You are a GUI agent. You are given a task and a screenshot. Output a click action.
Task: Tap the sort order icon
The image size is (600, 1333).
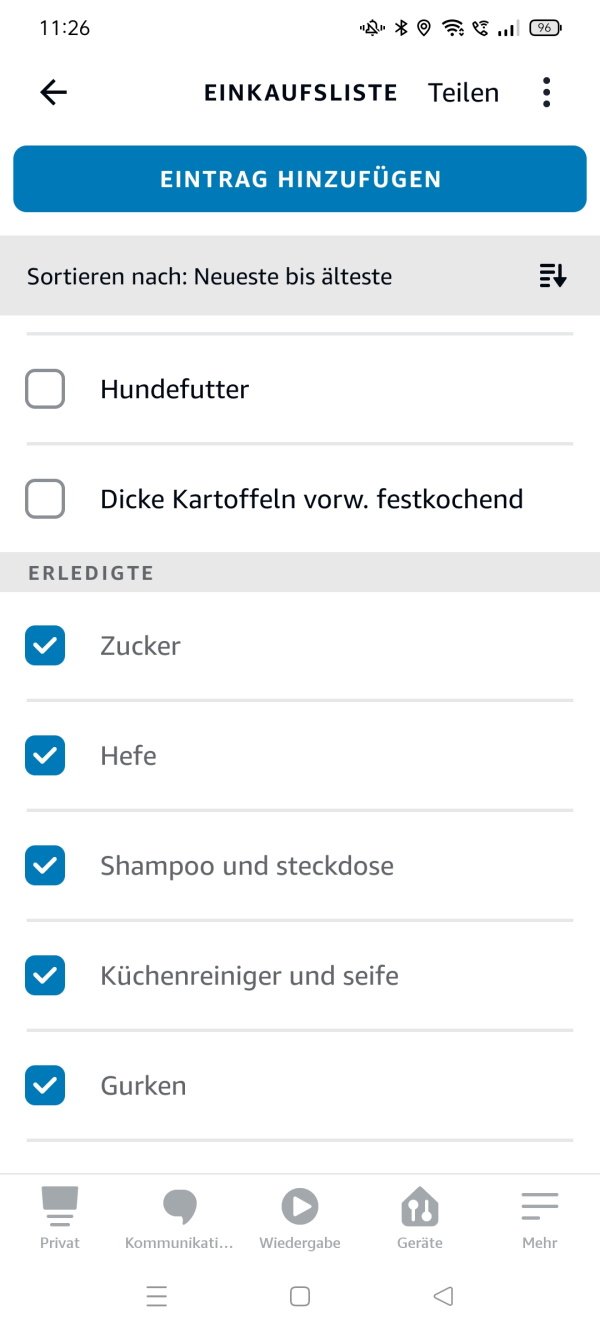tap(551, 276)
